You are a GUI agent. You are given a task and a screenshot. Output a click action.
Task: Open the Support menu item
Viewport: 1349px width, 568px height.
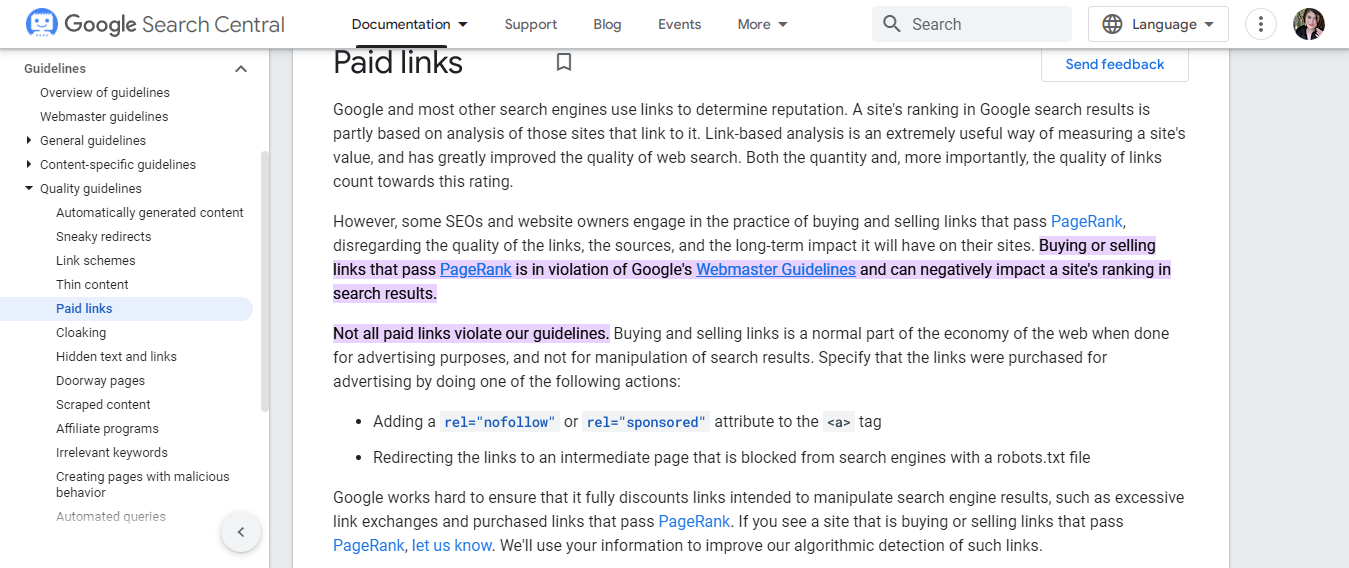point(531,24)
